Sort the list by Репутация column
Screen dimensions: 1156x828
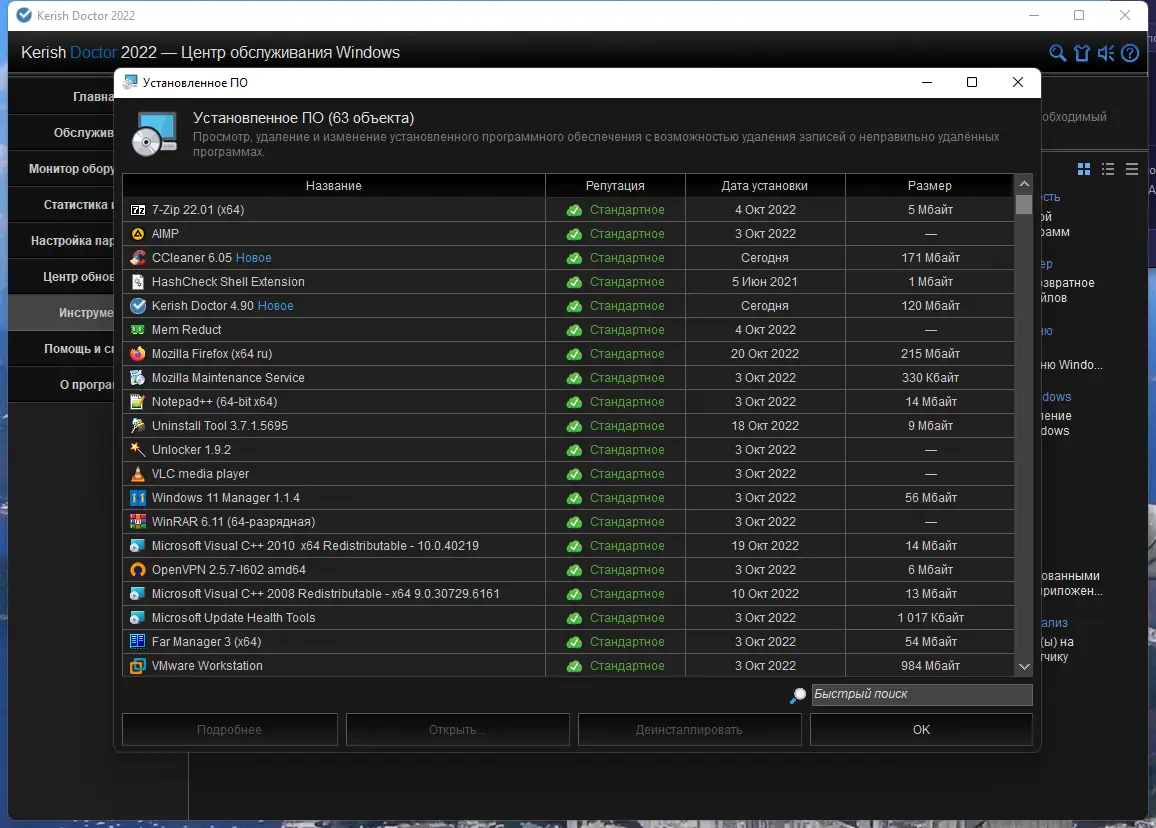[x=615, y=186]
